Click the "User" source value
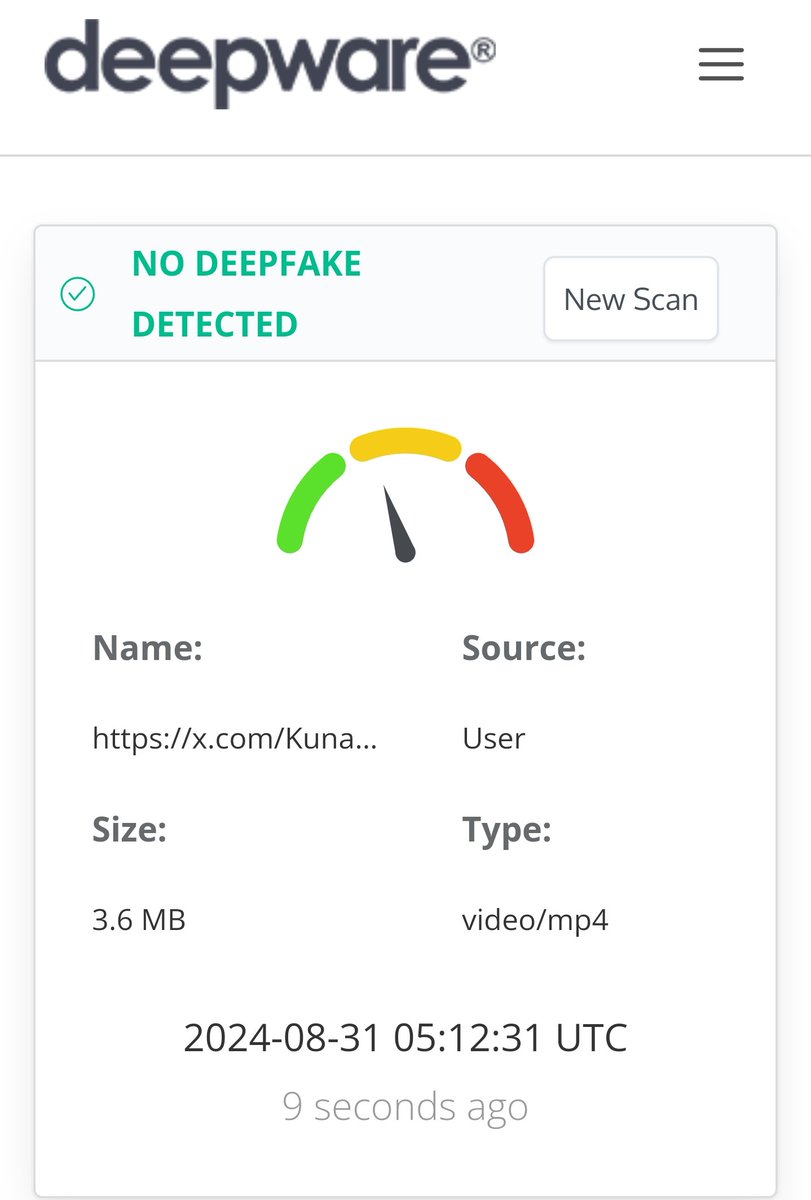This screenshot has height=1200, width=811. point(494,738)
